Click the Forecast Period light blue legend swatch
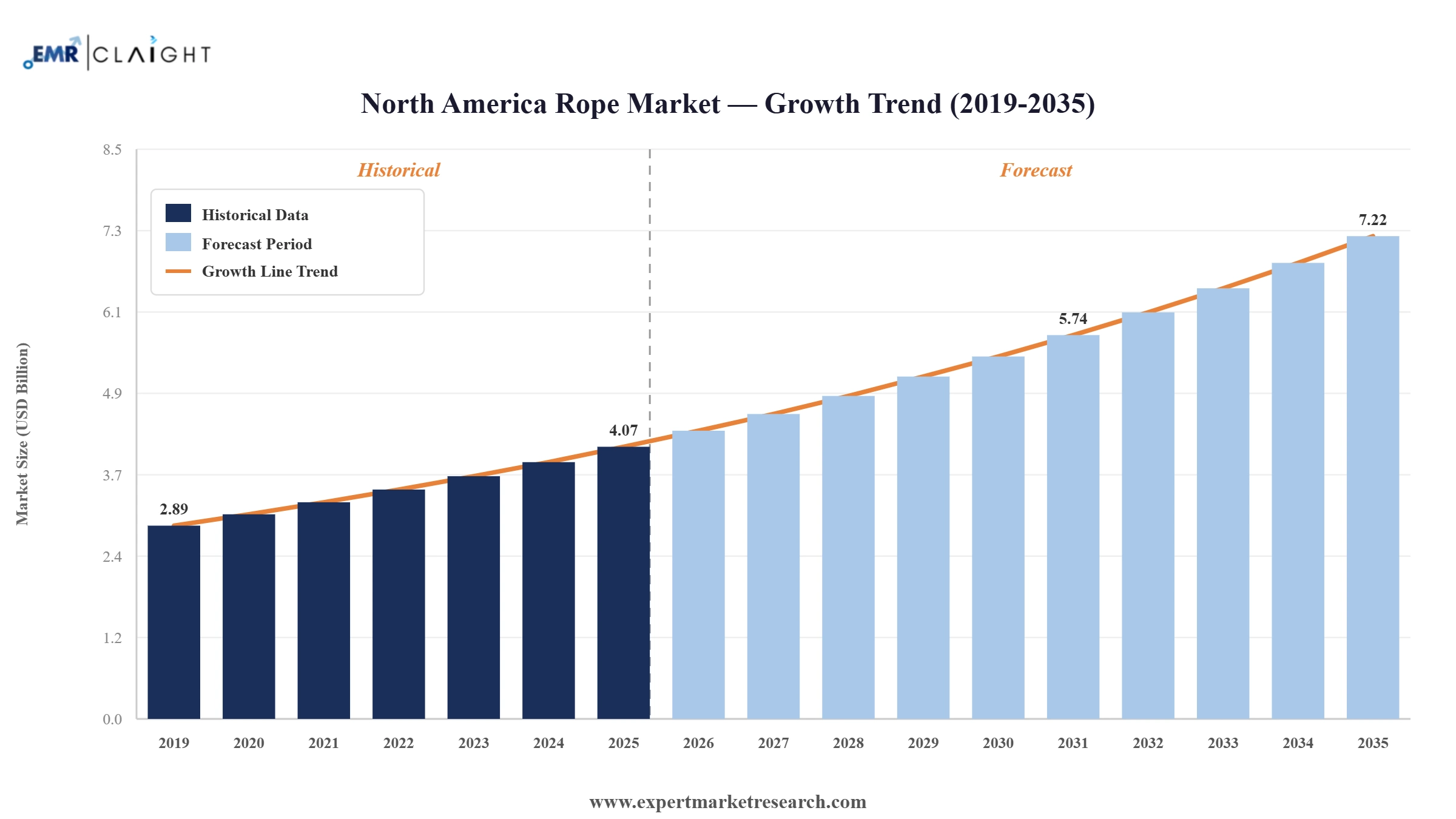The image size is (1456, 819). tap(178, 242)
